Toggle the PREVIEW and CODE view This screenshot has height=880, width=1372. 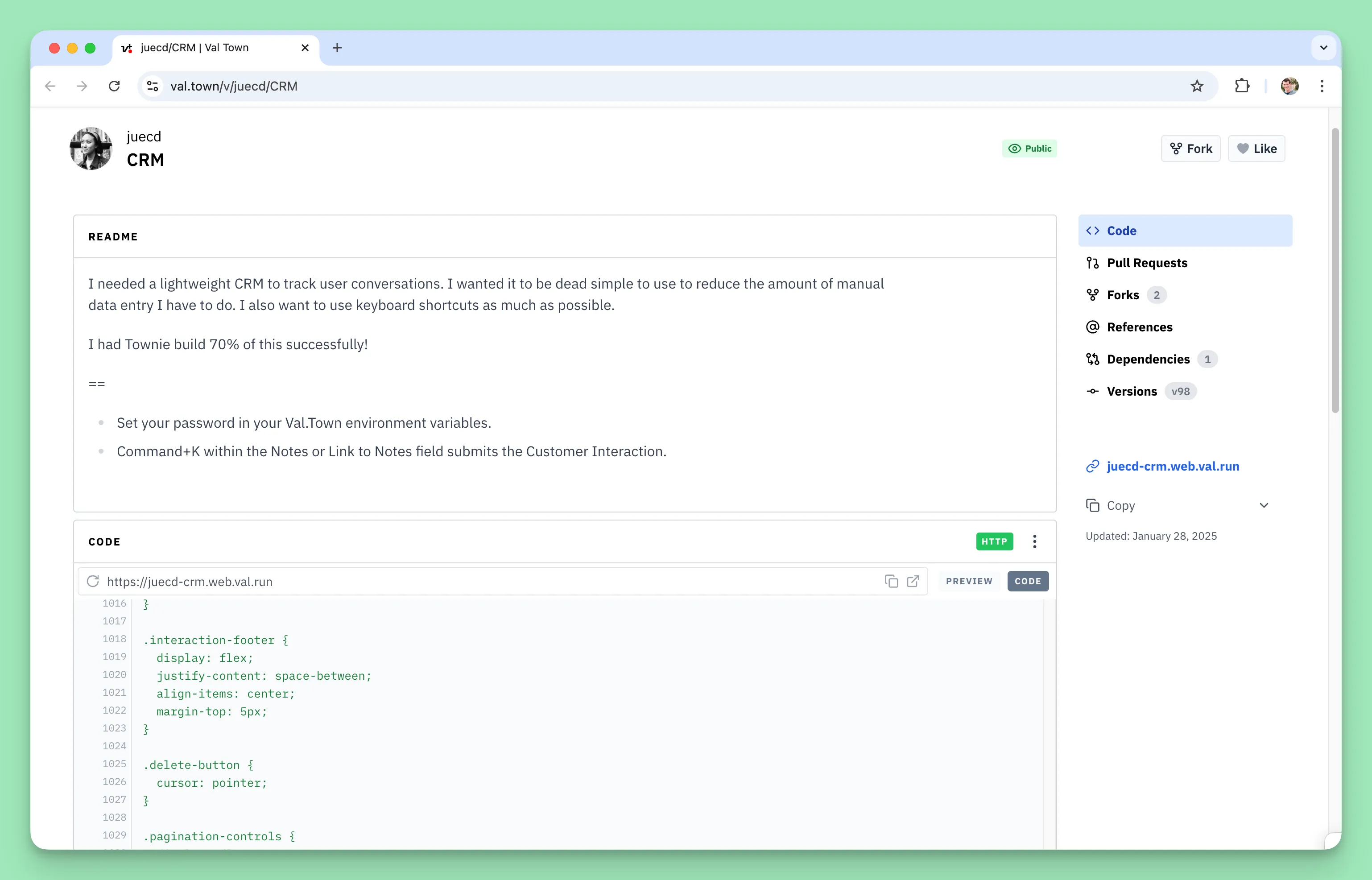tap(969, 581)
